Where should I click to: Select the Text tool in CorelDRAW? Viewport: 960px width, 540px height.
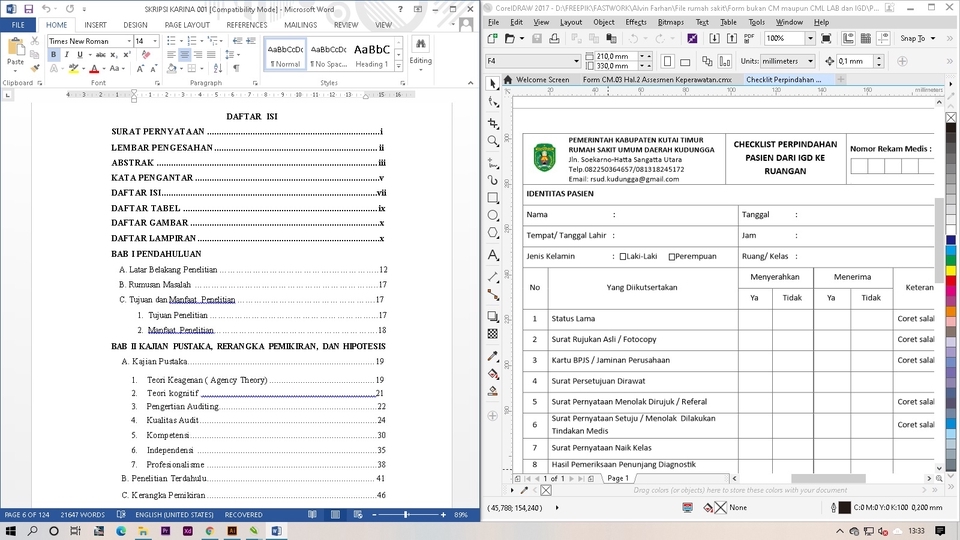coord(493,255)
